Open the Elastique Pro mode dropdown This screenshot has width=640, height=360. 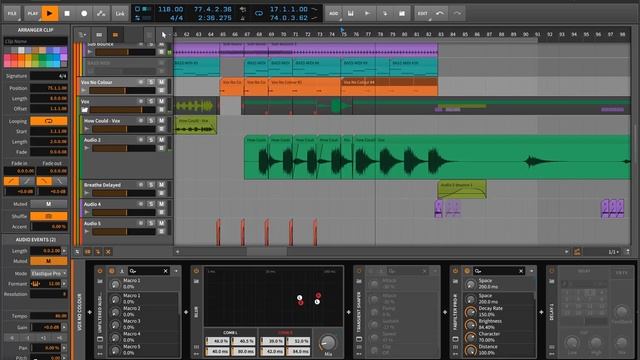click(x=49, y=273)
